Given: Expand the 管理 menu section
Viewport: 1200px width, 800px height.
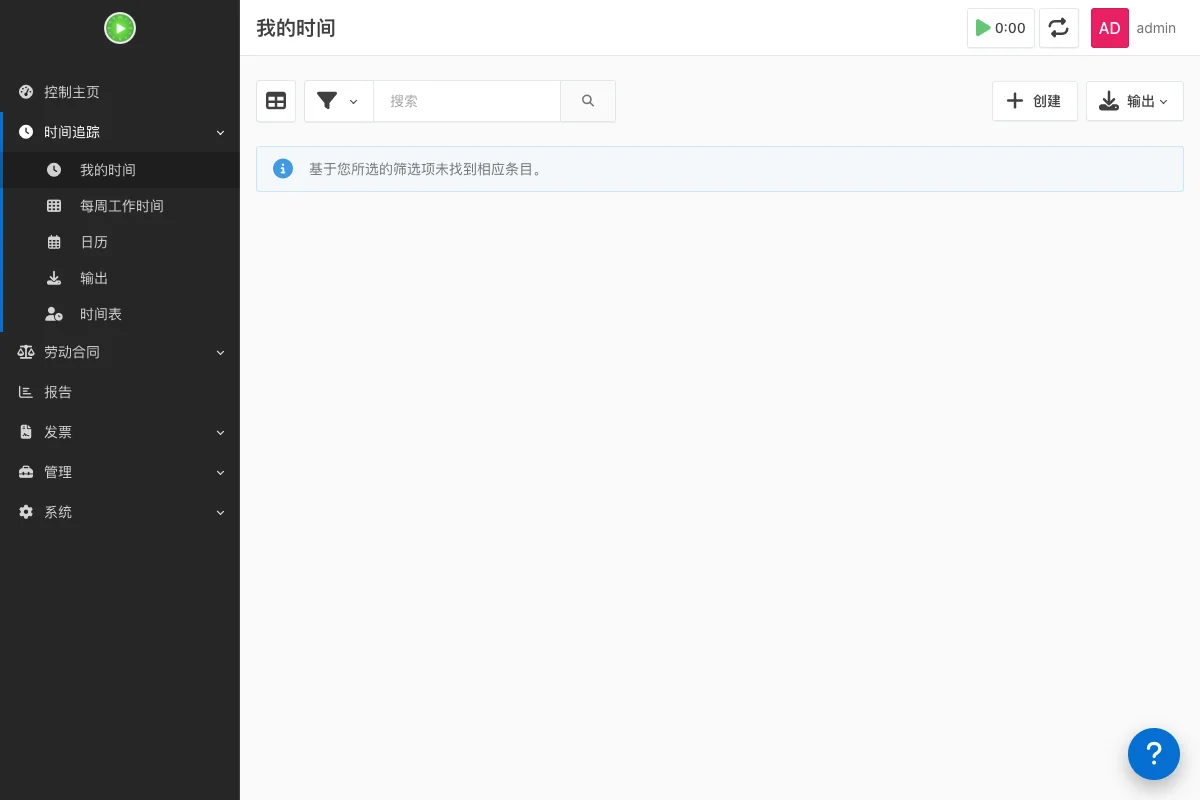Looking at the screenshot, I should click(x=120, y=472).
